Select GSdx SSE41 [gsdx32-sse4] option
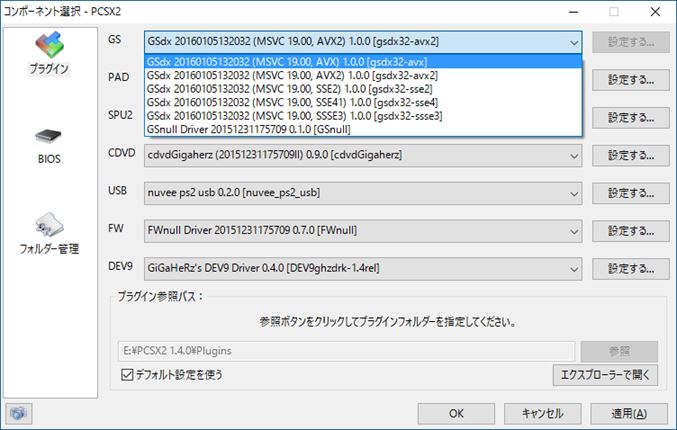This screenshot has height=430, width=677. pos(363,102)
